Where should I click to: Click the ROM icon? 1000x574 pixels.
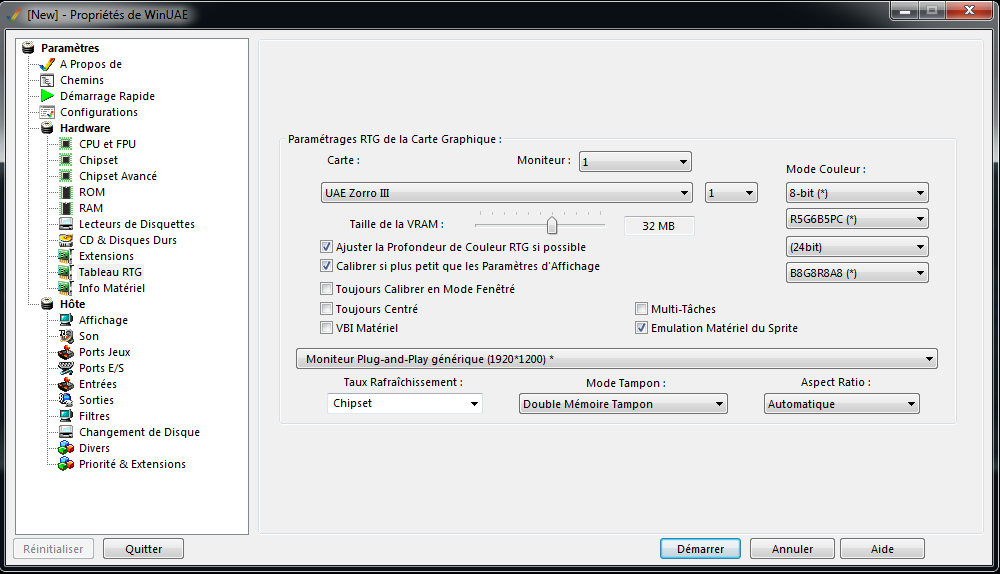click(66, 192)
